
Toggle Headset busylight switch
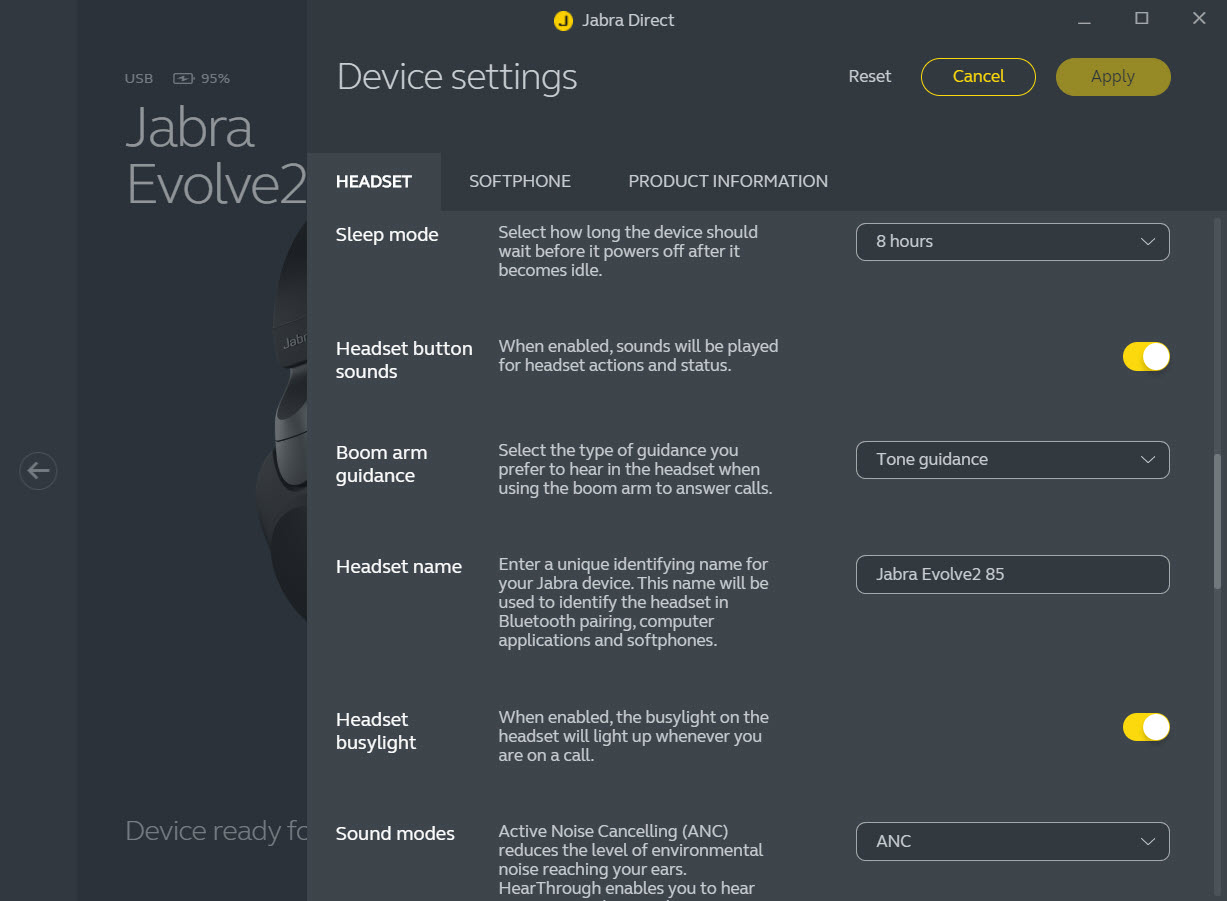coord(1146,727)
